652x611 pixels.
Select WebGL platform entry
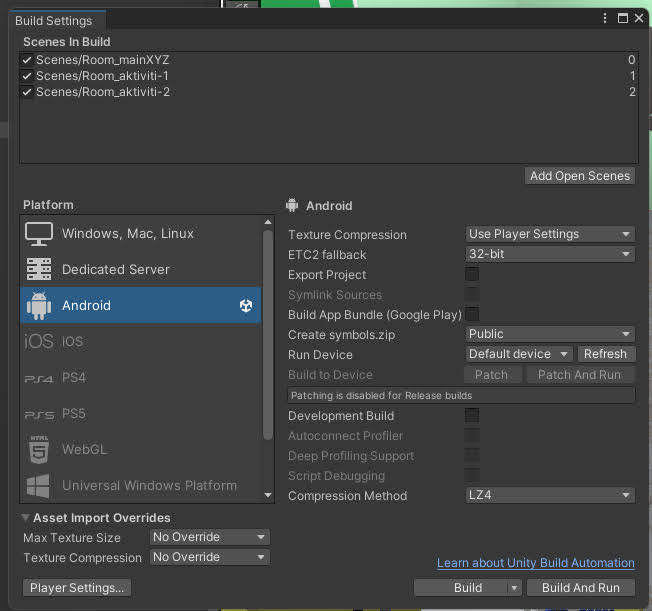click(141, 450)
